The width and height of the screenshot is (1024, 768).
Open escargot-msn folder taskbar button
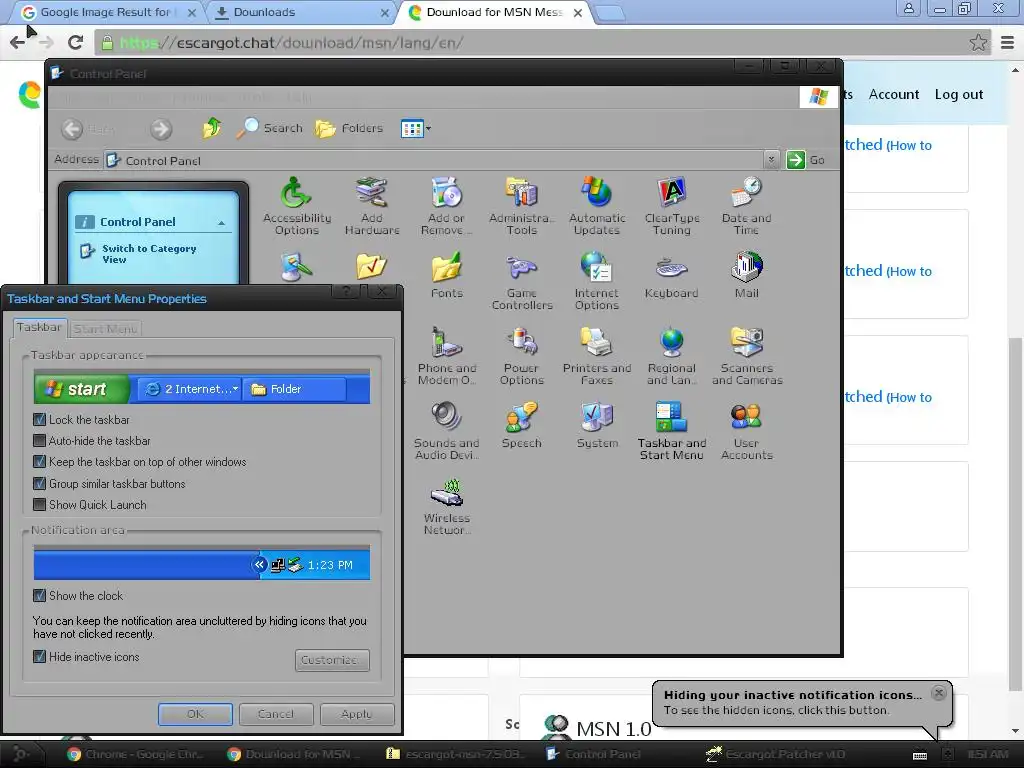(x=455, y=754)
